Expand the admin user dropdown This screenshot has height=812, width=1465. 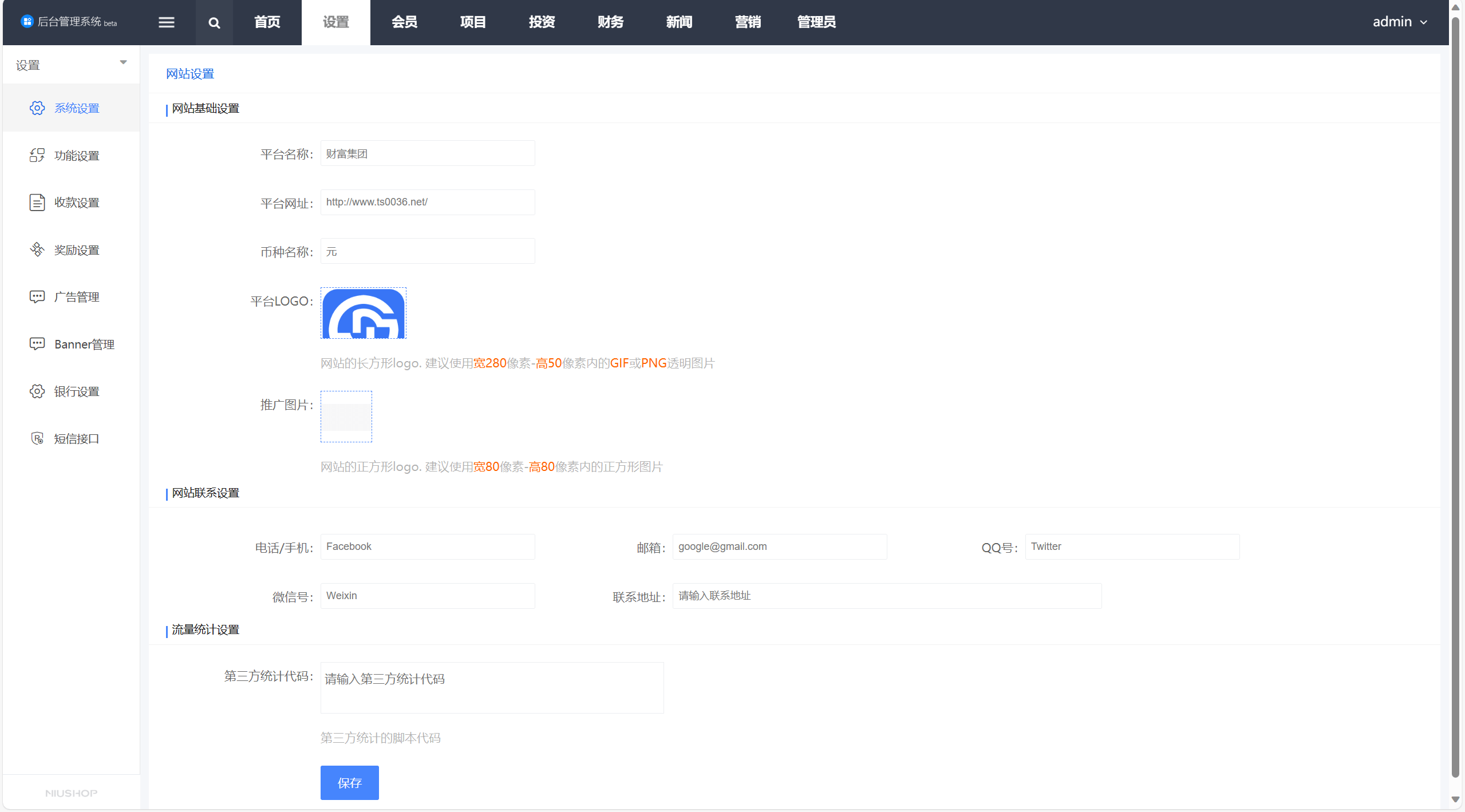click(x=1400, y=22)
